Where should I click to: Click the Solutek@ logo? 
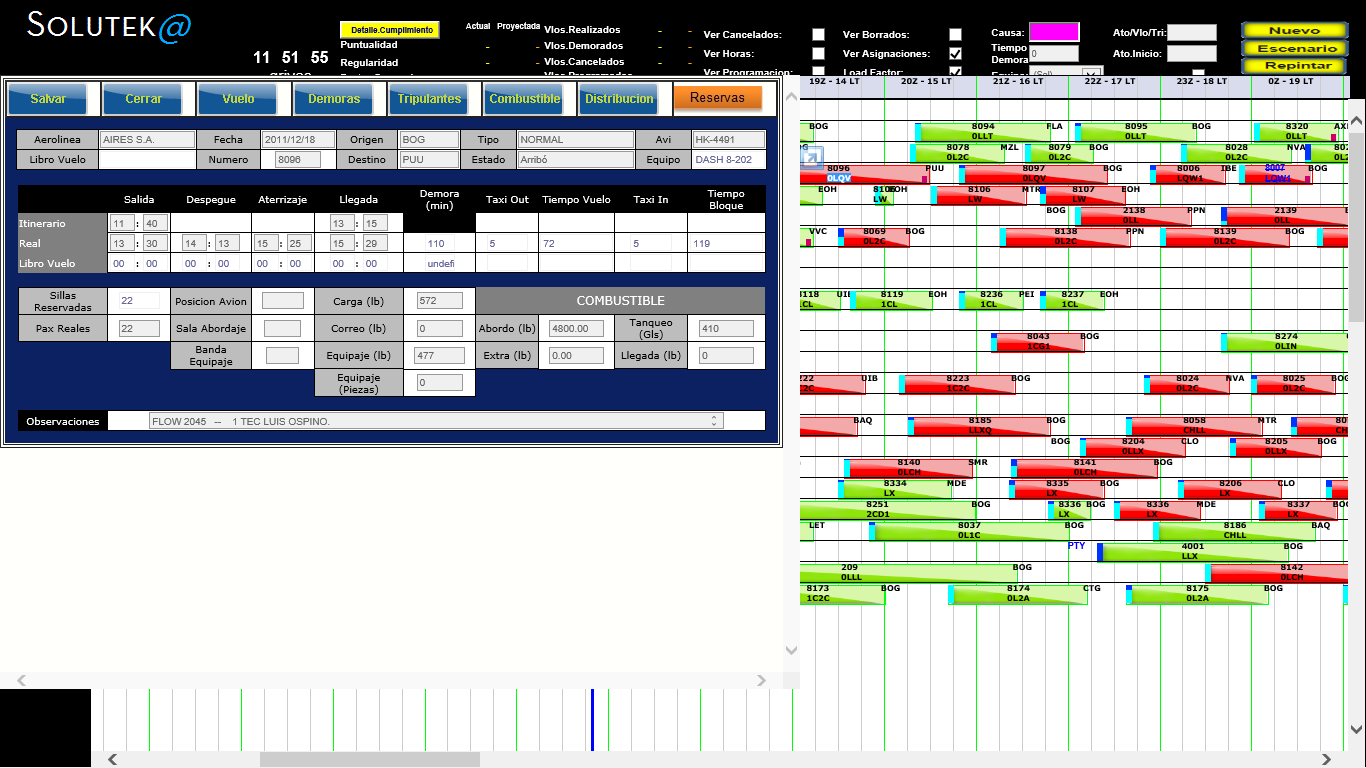(108, 26)
